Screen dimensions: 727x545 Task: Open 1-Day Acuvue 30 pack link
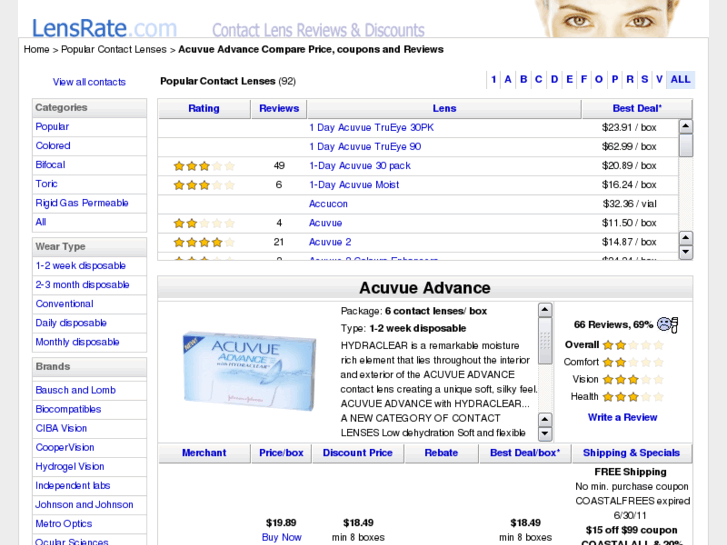click(x=360, y=166)
